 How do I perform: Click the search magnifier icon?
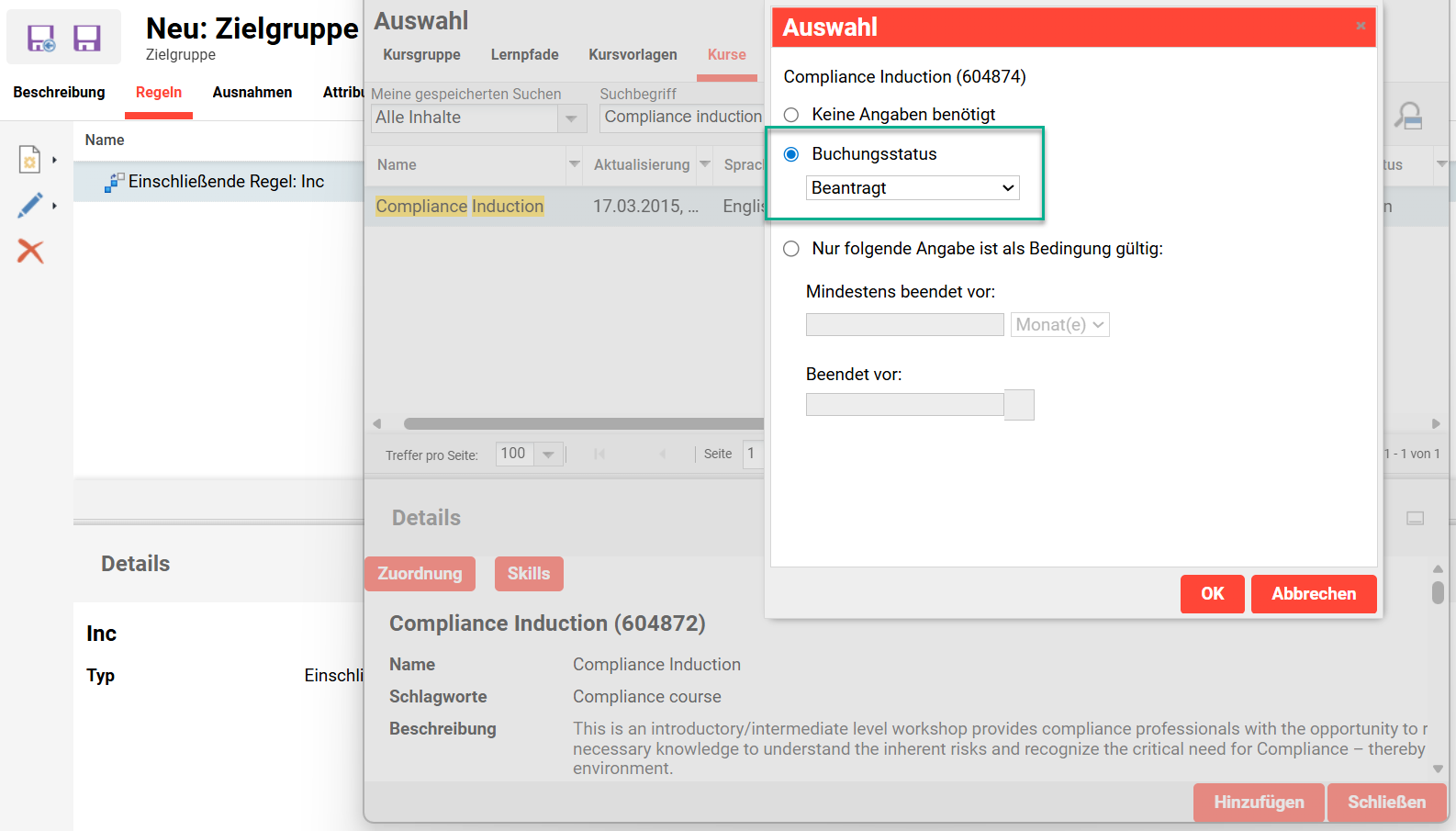click(1408, 117)
